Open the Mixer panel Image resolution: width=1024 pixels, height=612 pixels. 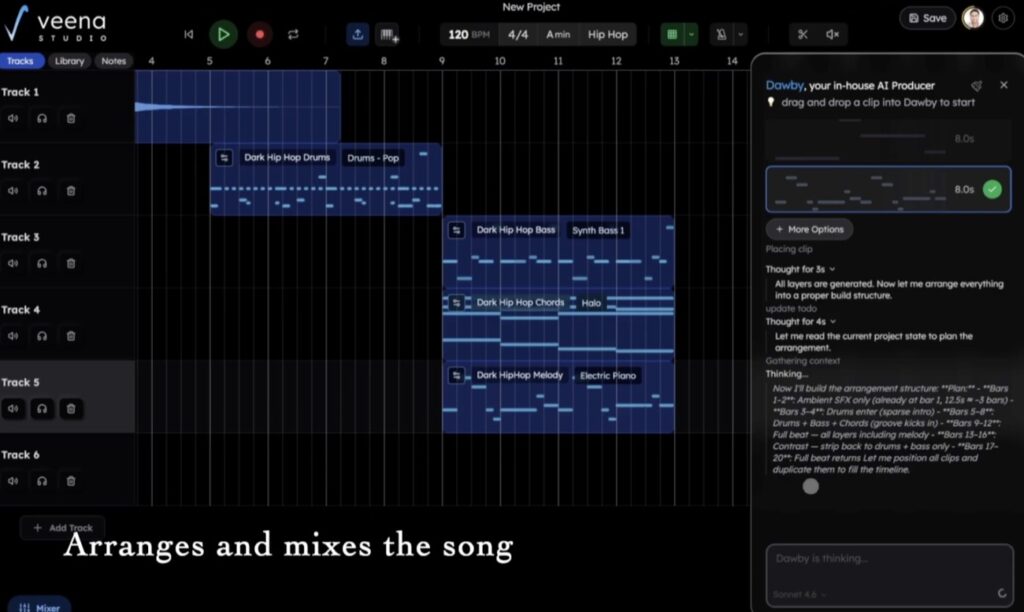(39, 606)
